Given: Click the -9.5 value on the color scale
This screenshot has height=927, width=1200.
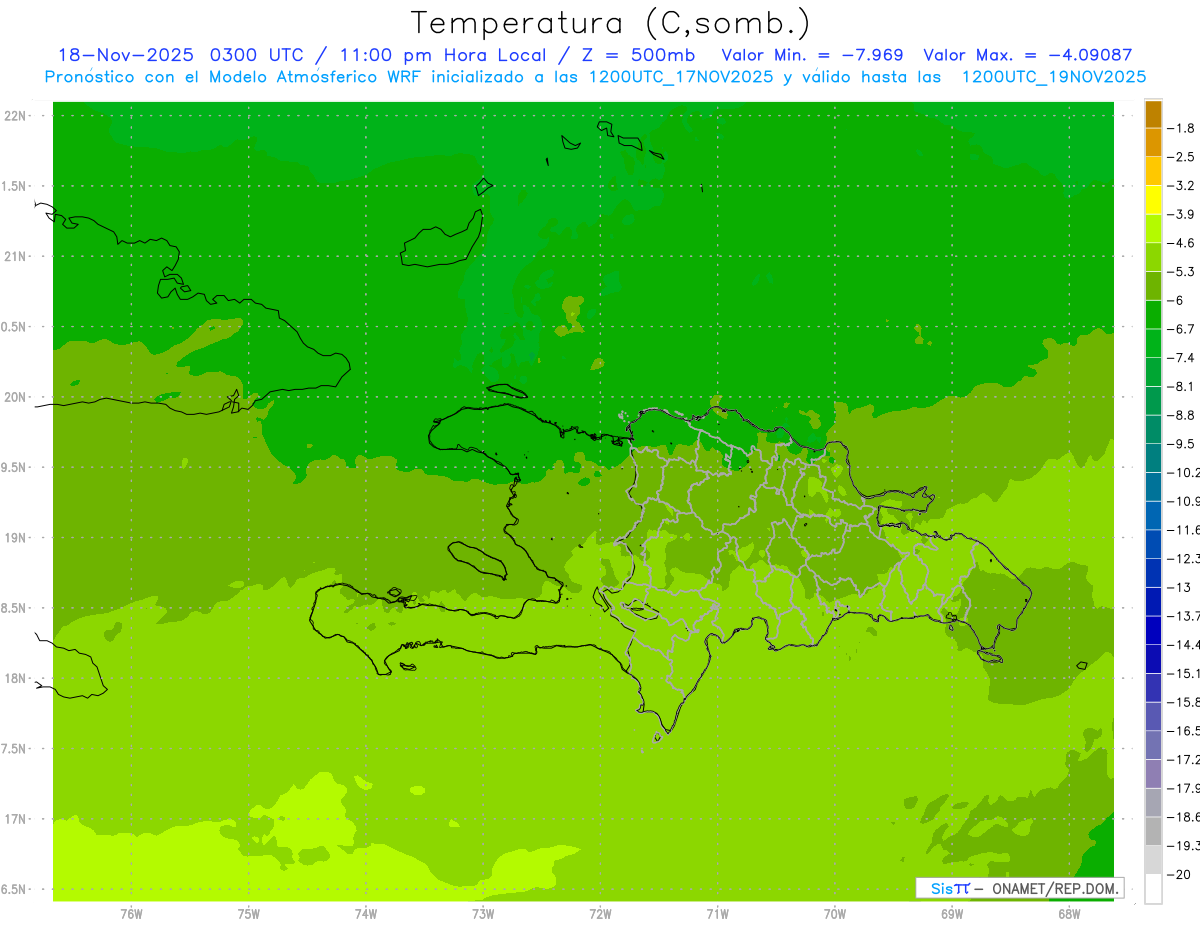Looking at the screenshot, I should tap(1181, 444).
